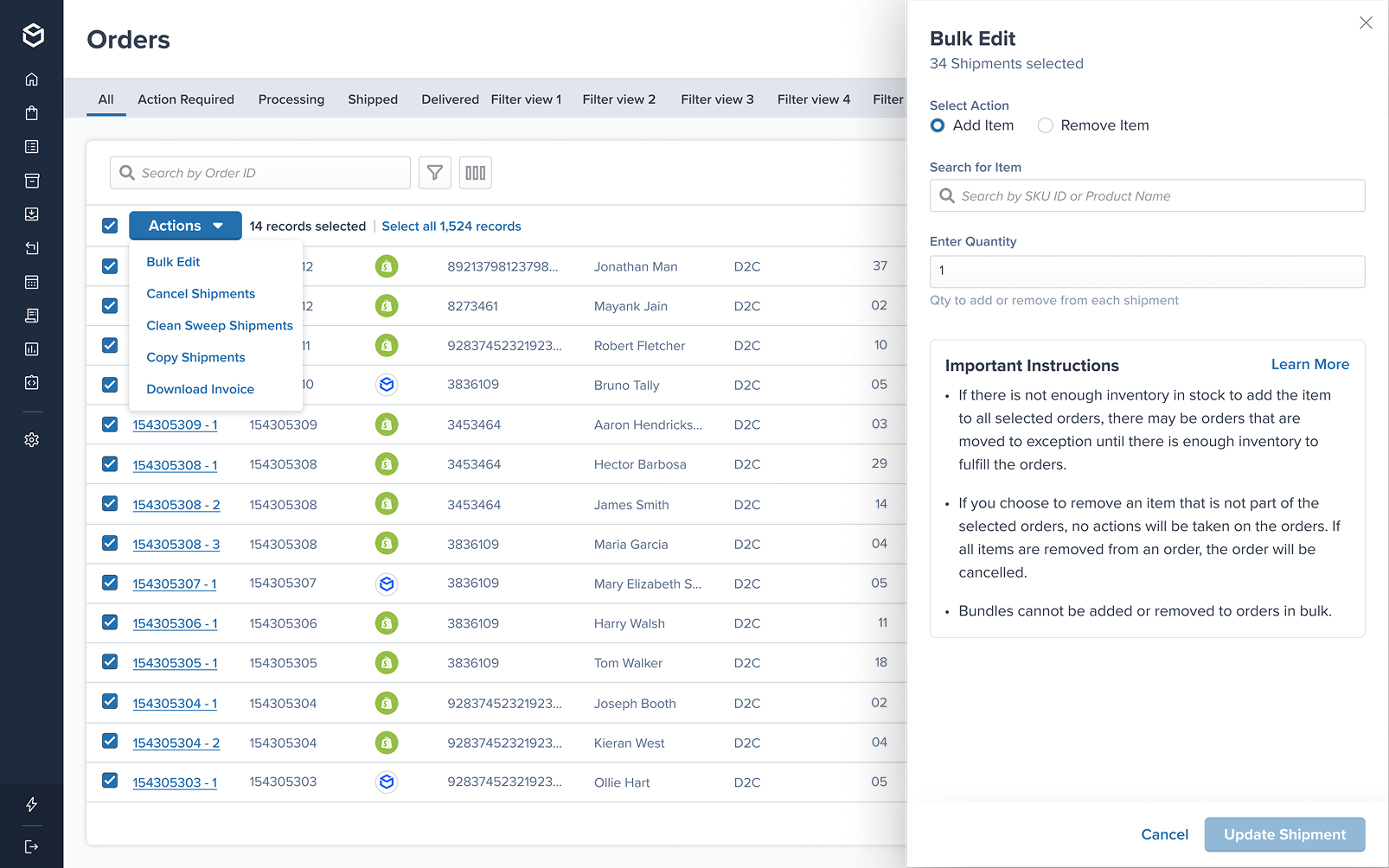The height and width of the screenshot is (868, 1389).
Task: Close the Bulk Edit panel
Action: [x=1366, y=23]
